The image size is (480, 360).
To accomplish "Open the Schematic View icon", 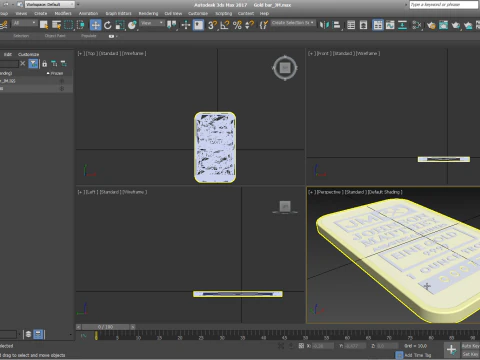I will [402, 25].
